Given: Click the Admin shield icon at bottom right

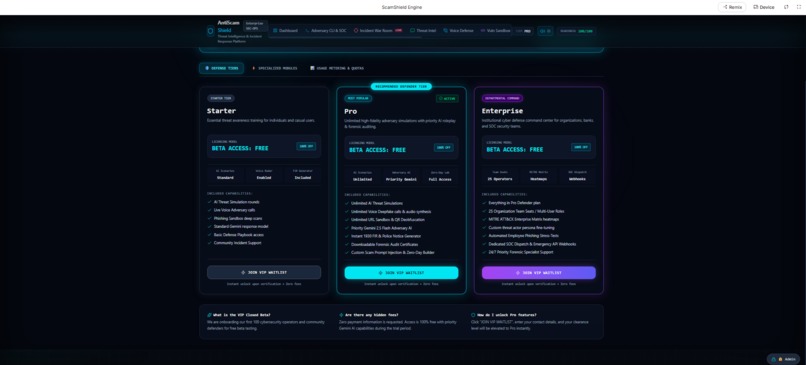Looking at the screenshot, I should coord(774,359).
